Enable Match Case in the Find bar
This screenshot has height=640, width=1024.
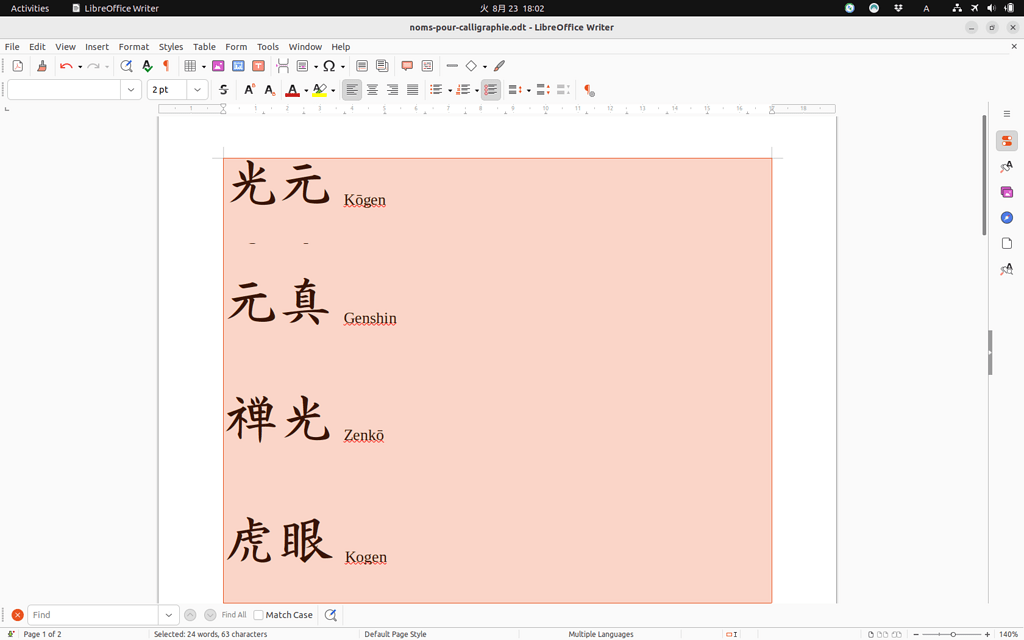258,614
